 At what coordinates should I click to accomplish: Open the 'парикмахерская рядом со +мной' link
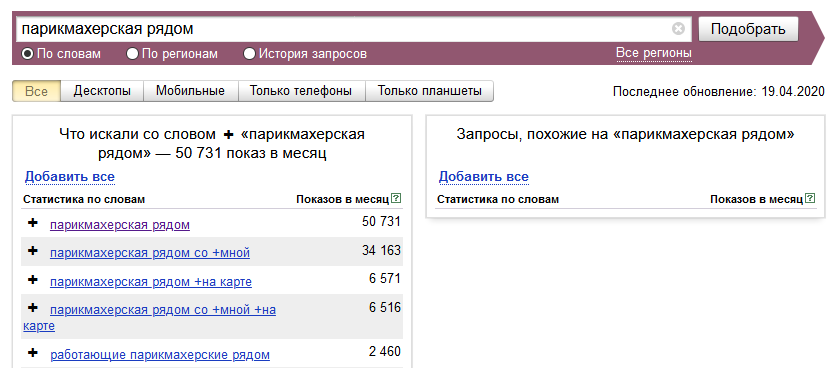click(150, 253)
